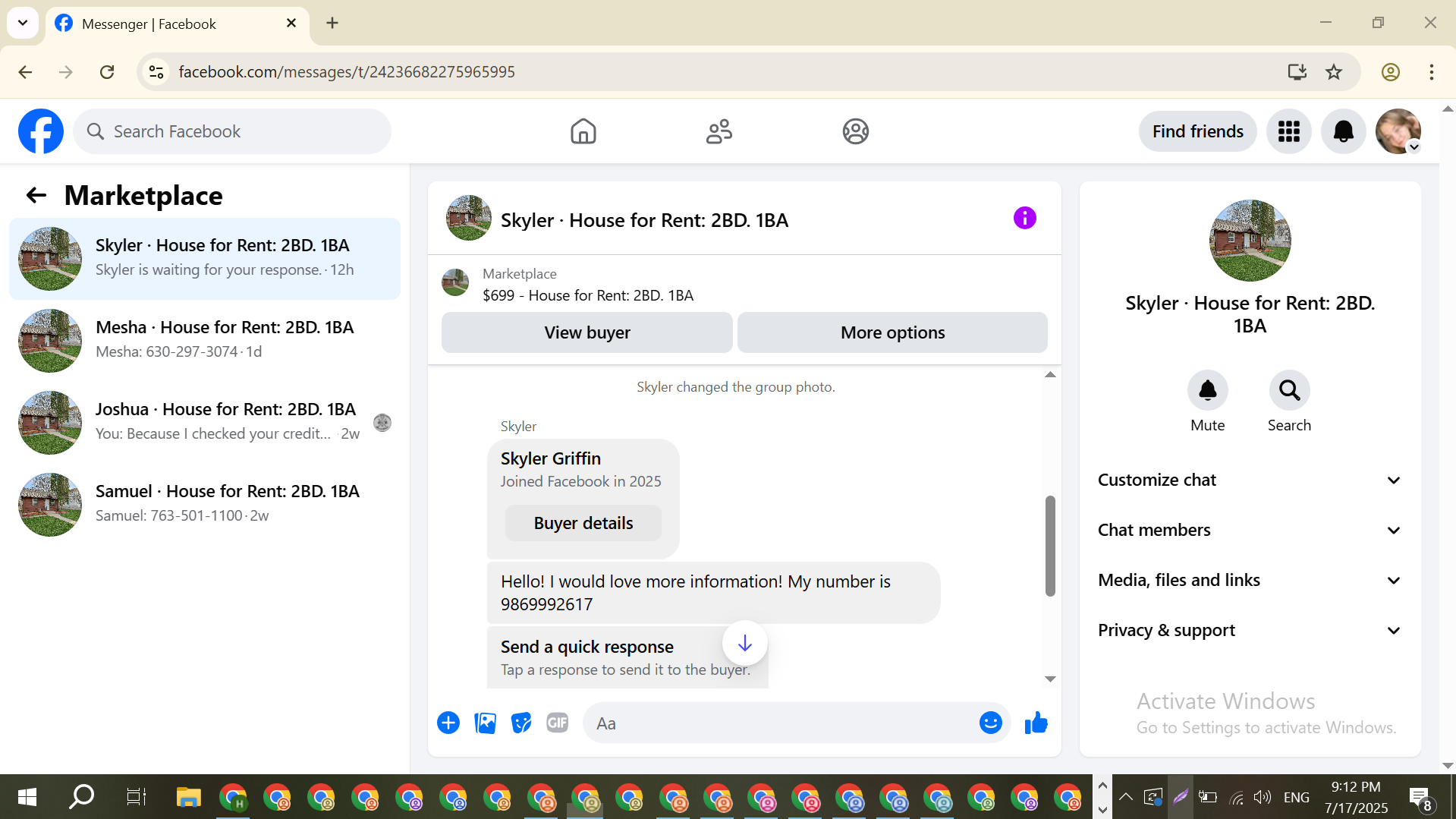Open the Windows Start menu
Image resolution: width=1456 pixels, height=819 pixels.
coord(27,797)
